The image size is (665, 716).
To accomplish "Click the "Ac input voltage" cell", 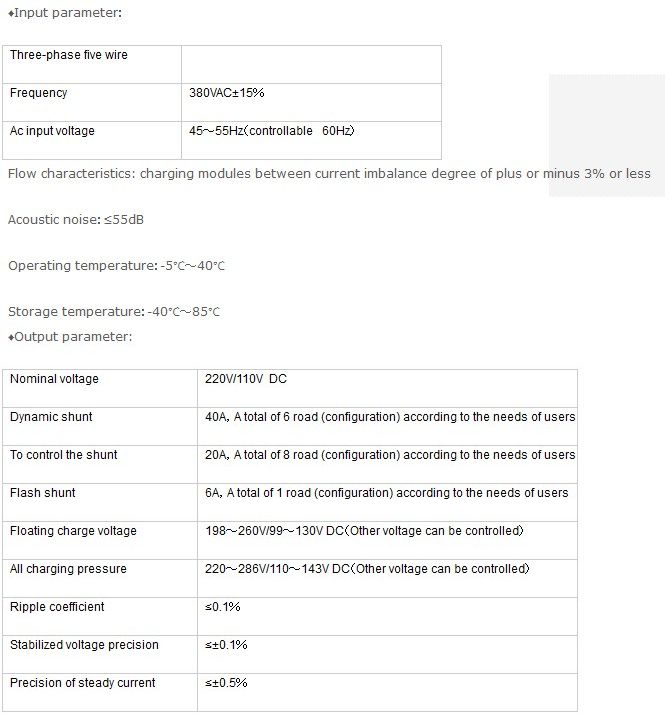I will click(x=52, y=131).
